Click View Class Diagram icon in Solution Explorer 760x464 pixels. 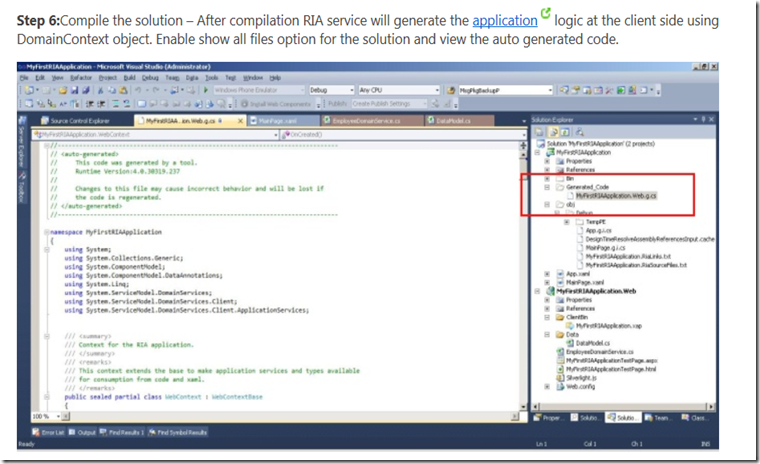click(x=580, y=132)
